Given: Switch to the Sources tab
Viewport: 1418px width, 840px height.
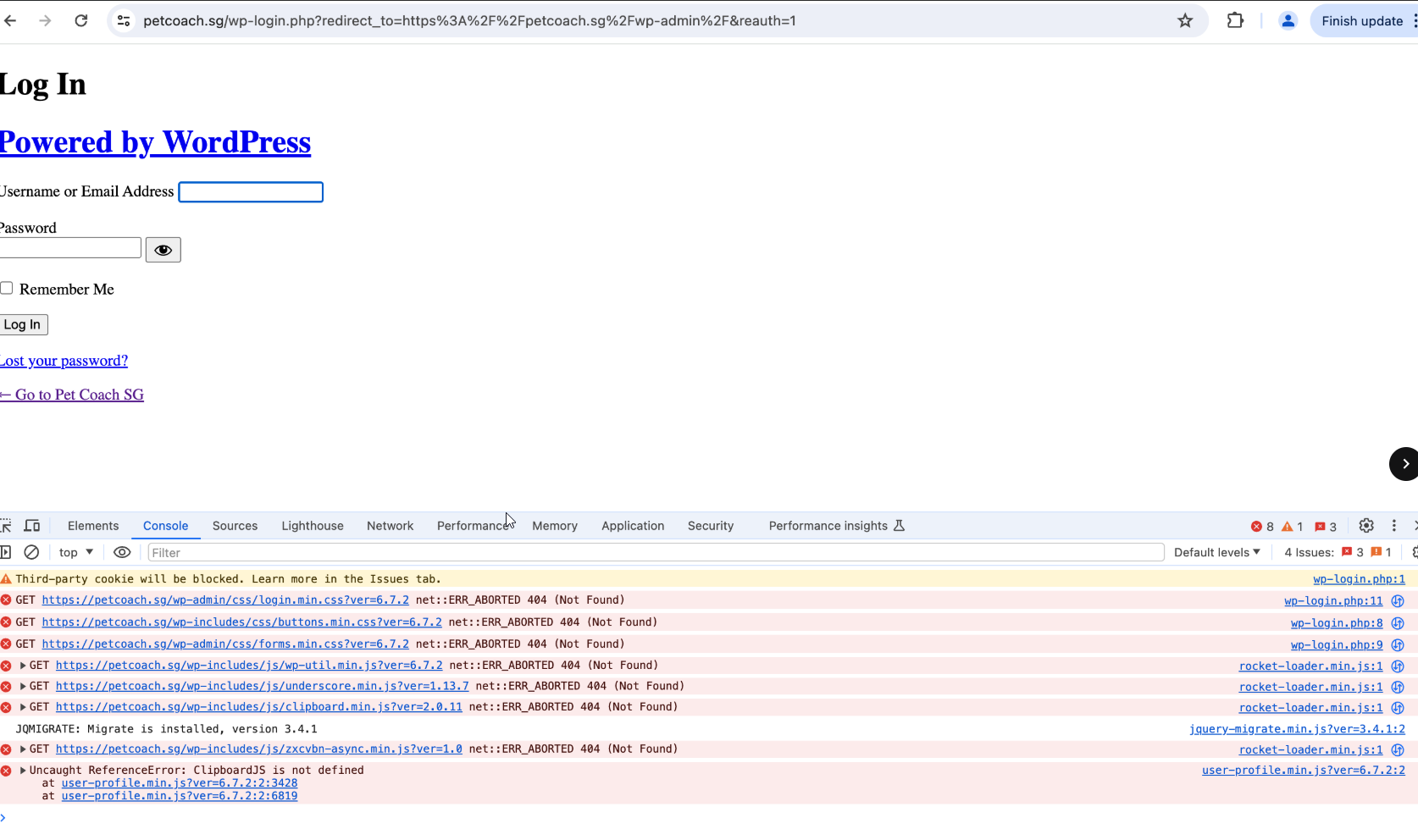Looking at the screenshot, I should click(x=235, y=526).
